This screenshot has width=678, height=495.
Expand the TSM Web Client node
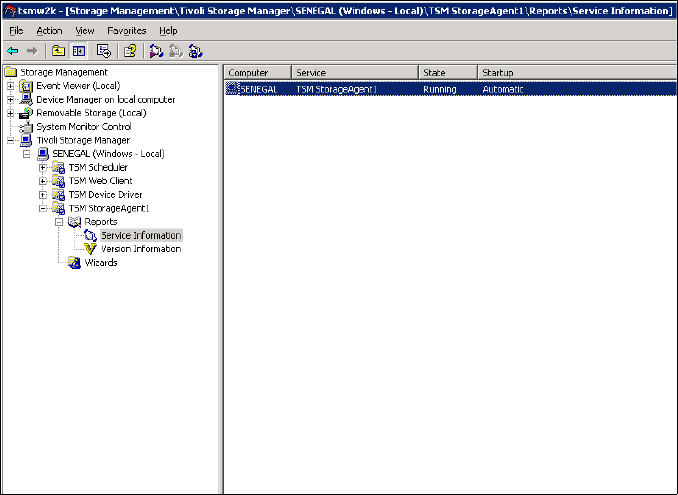coord(42,181)
